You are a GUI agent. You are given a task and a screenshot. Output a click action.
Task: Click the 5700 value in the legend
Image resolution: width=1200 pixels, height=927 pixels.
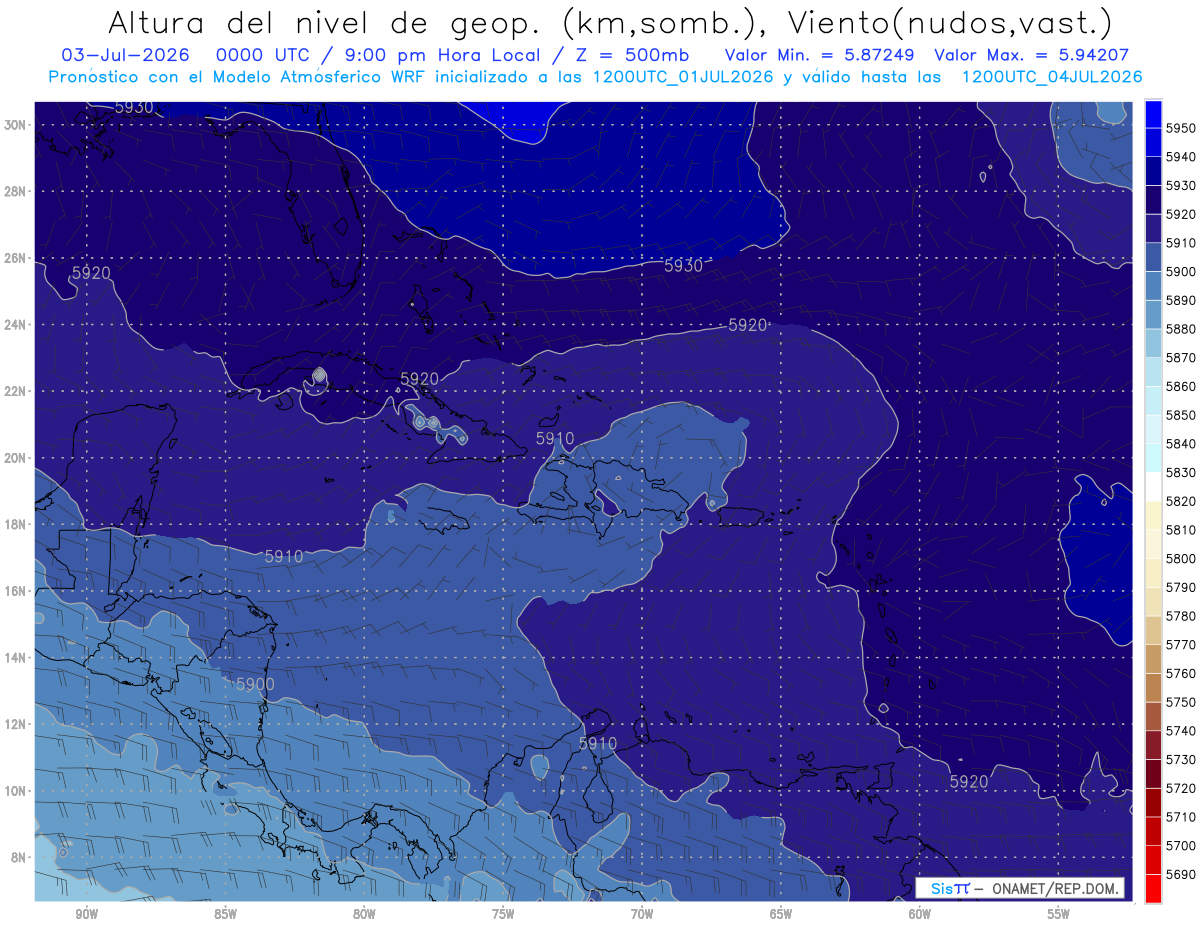tap(1181, 846)
